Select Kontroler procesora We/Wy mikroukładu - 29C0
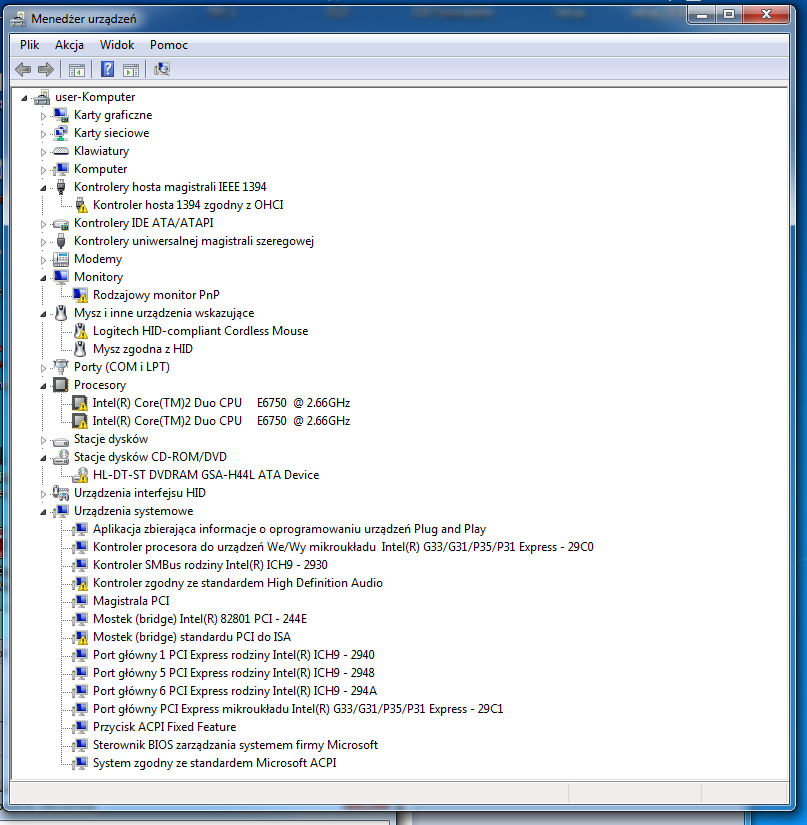Screen dimensions: 807x825 tap(343, 547)
